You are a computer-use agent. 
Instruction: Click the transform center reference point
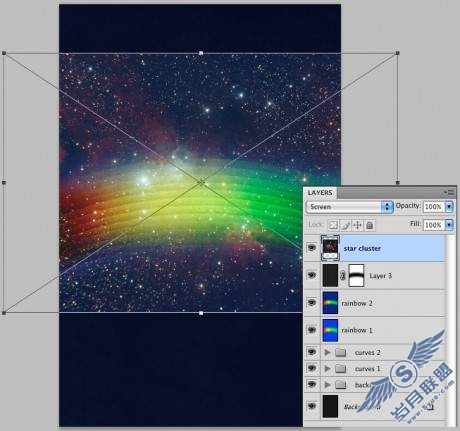pyautogui.click(x=201, y=182)
